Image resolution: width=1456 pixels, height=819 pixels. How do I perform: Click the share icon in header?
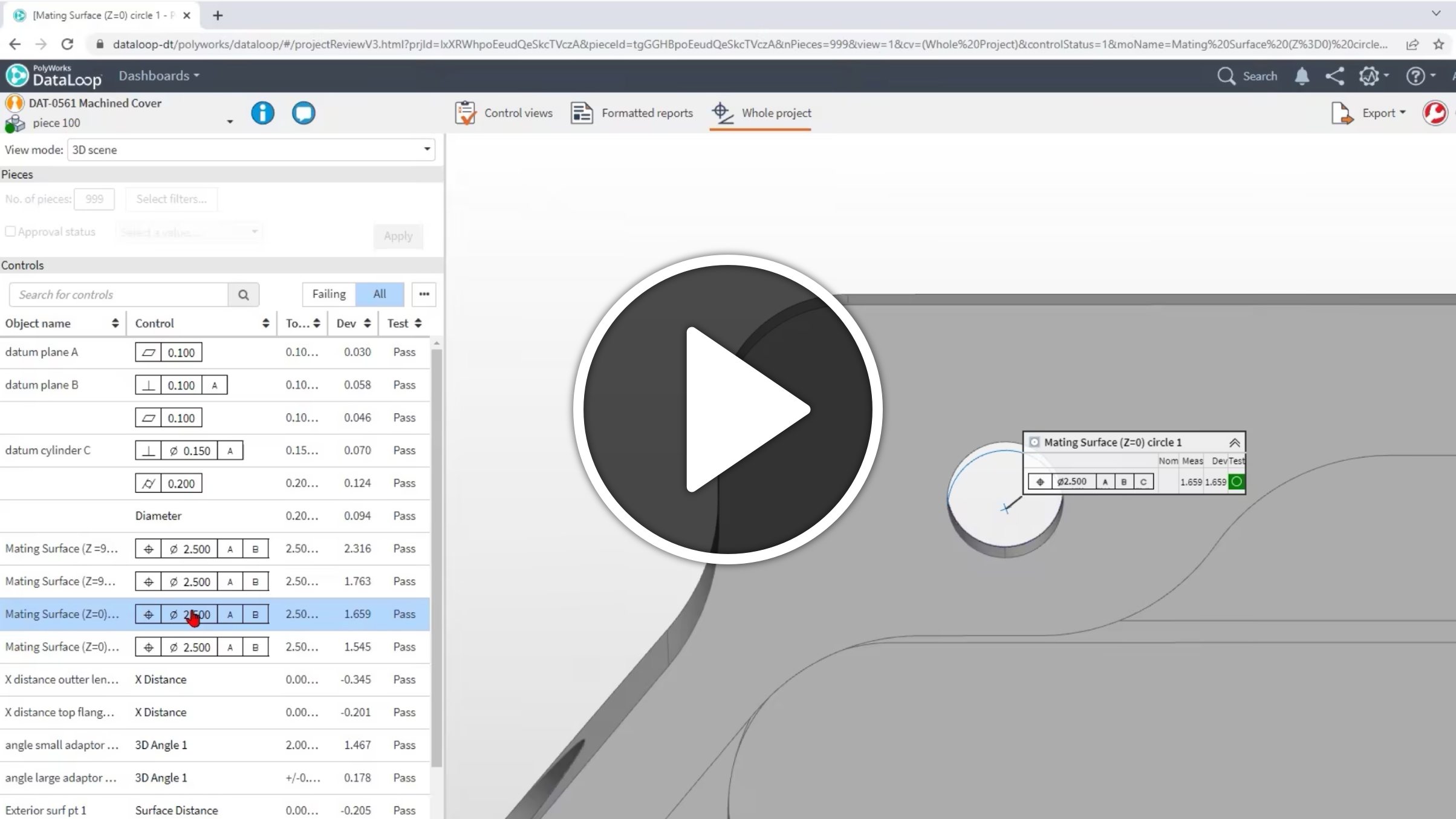[x=1334, y=76]
